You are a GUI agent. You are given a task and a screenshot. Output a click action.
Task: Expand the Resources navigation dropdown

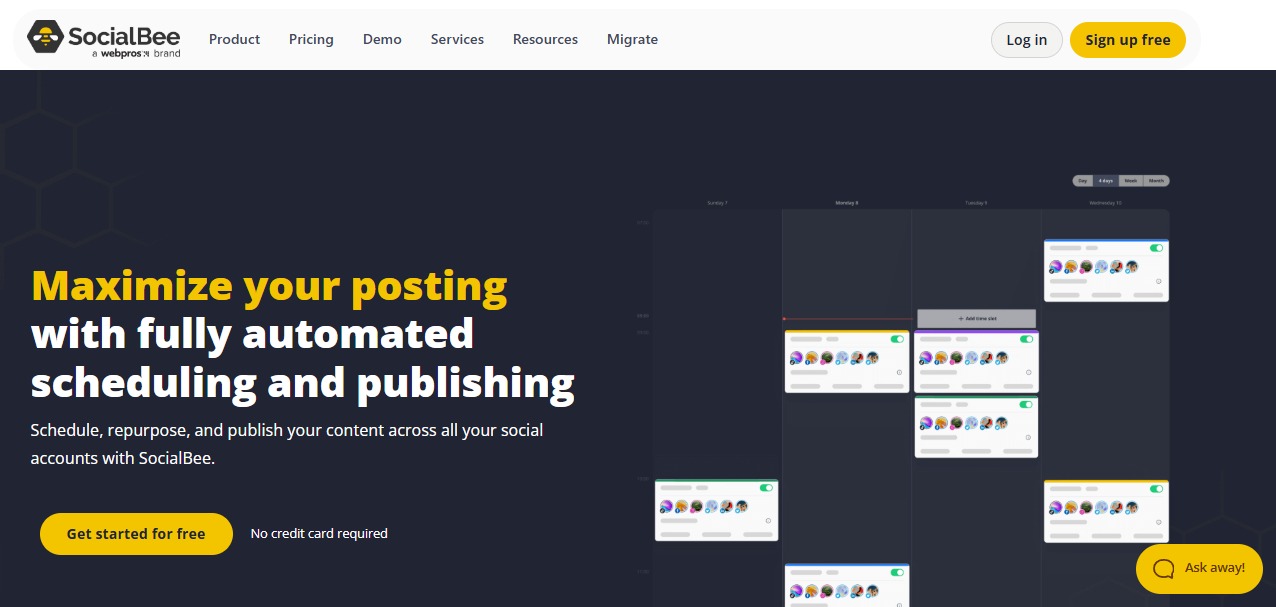pos(545,39)
